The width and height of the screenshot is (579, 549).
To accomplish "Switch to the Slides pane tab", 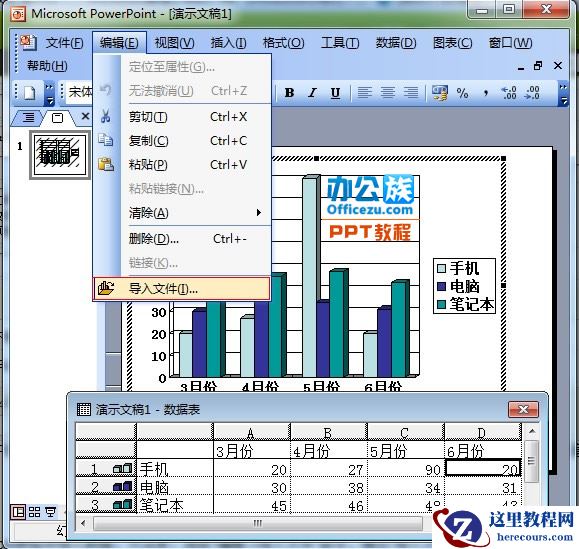I will coord(58,117).
